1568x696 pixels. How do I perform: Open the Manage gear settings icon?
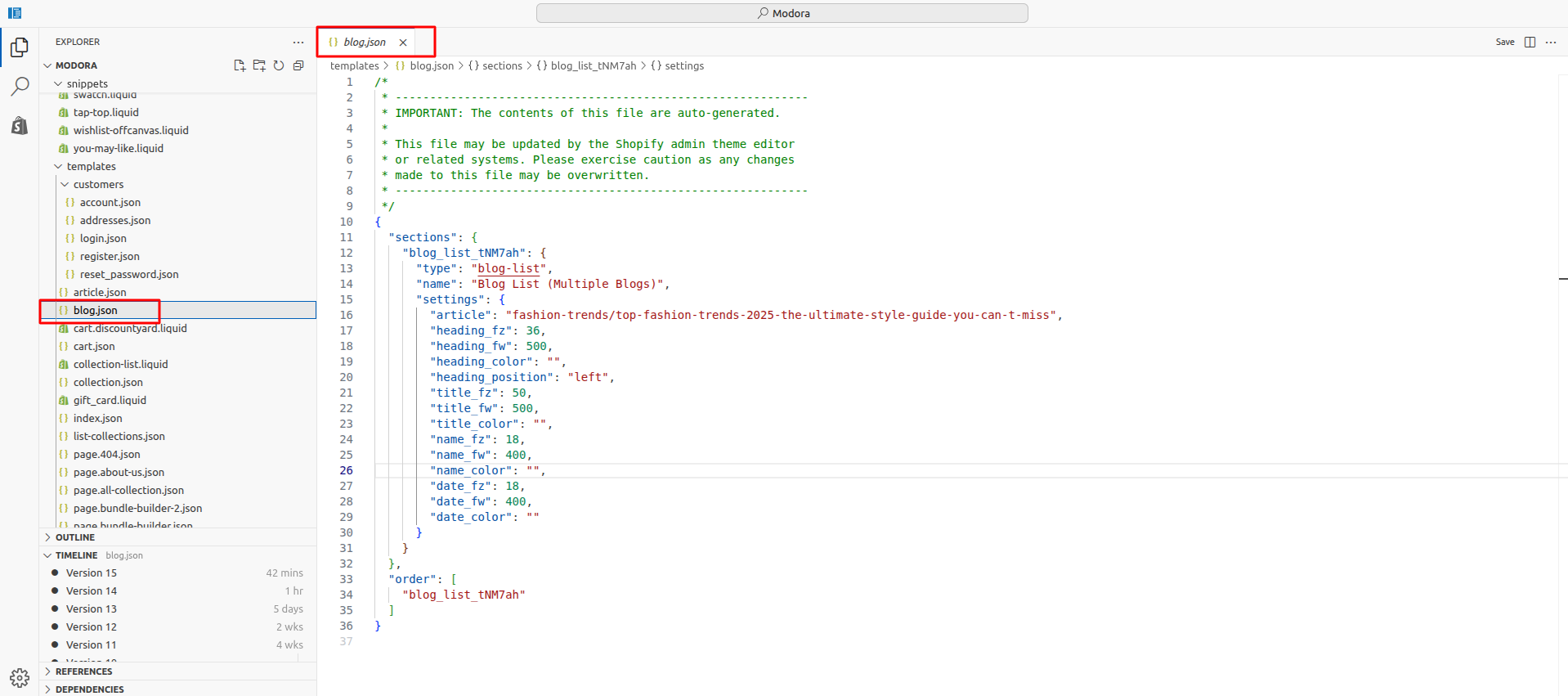(x=20, y=677)
